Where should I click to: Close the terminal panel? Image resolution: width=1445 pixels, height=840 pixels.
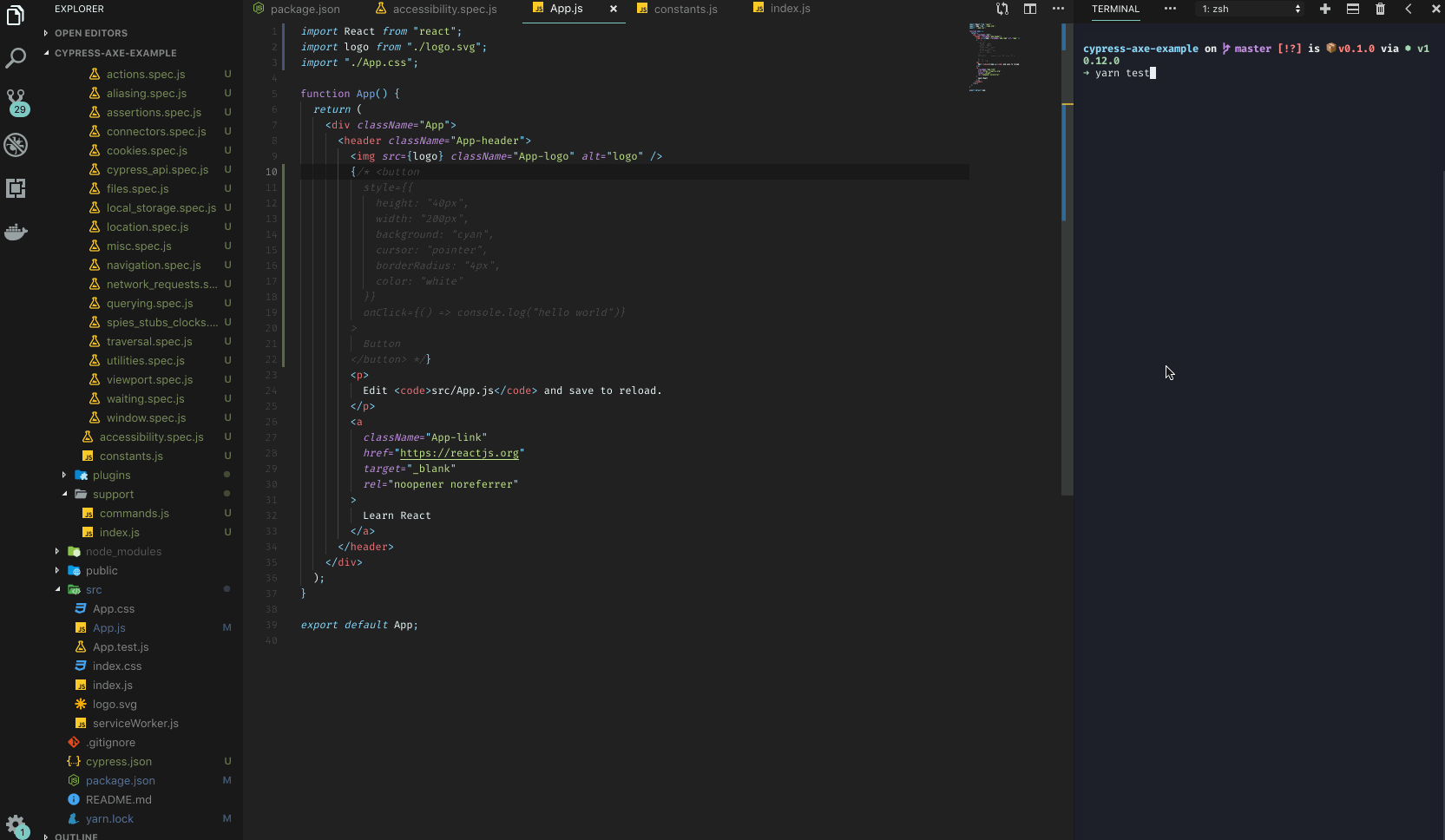coord(1435,9)
